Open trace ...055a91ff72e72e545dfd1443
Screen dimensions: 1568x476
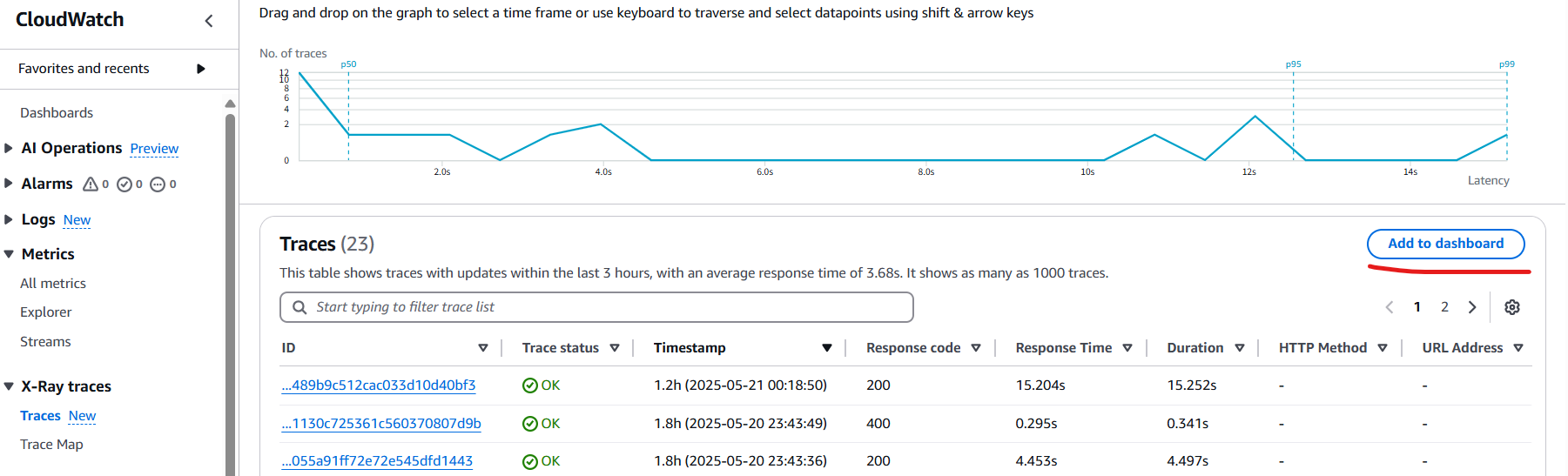tap(377, 461)
